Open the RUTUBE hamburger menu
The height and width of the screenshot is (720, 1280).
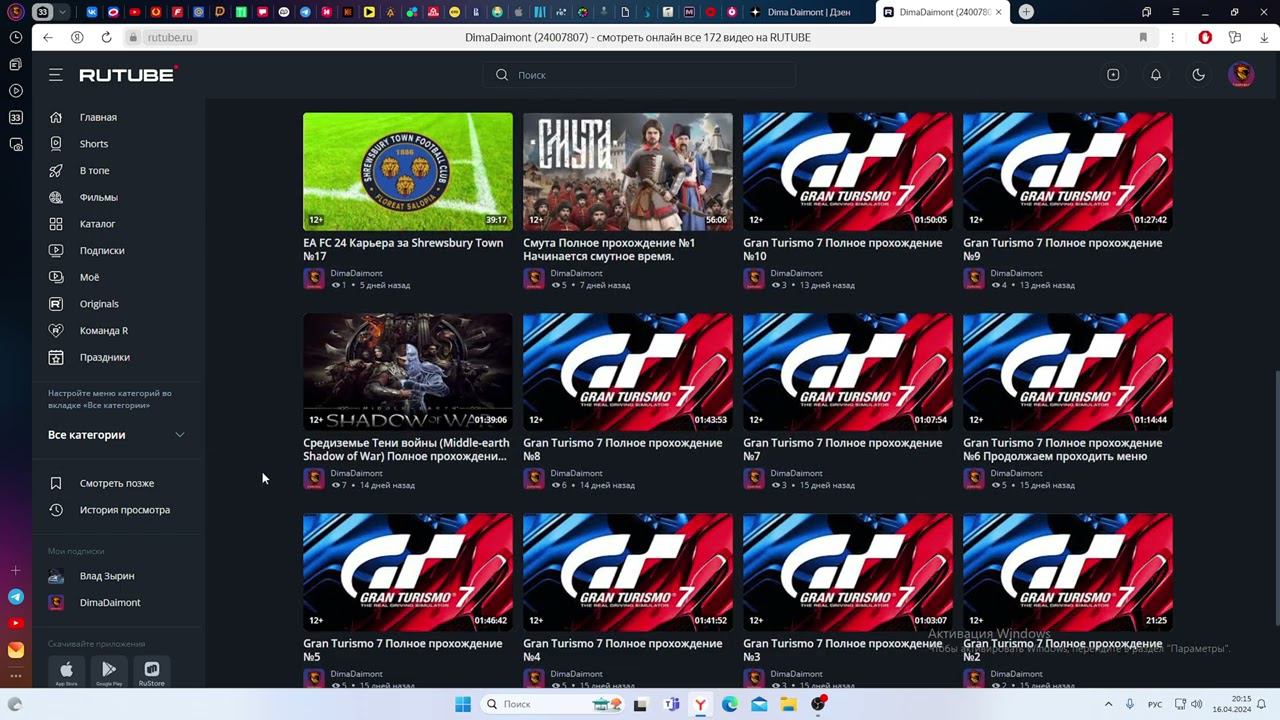coord(56,75)
